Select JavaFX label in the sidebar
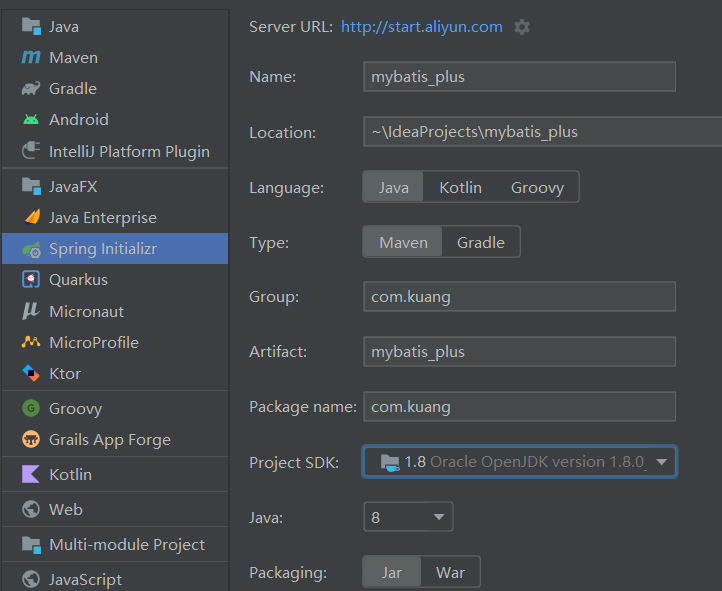This screenshot has width=722, height=591. tap(73, 186)
